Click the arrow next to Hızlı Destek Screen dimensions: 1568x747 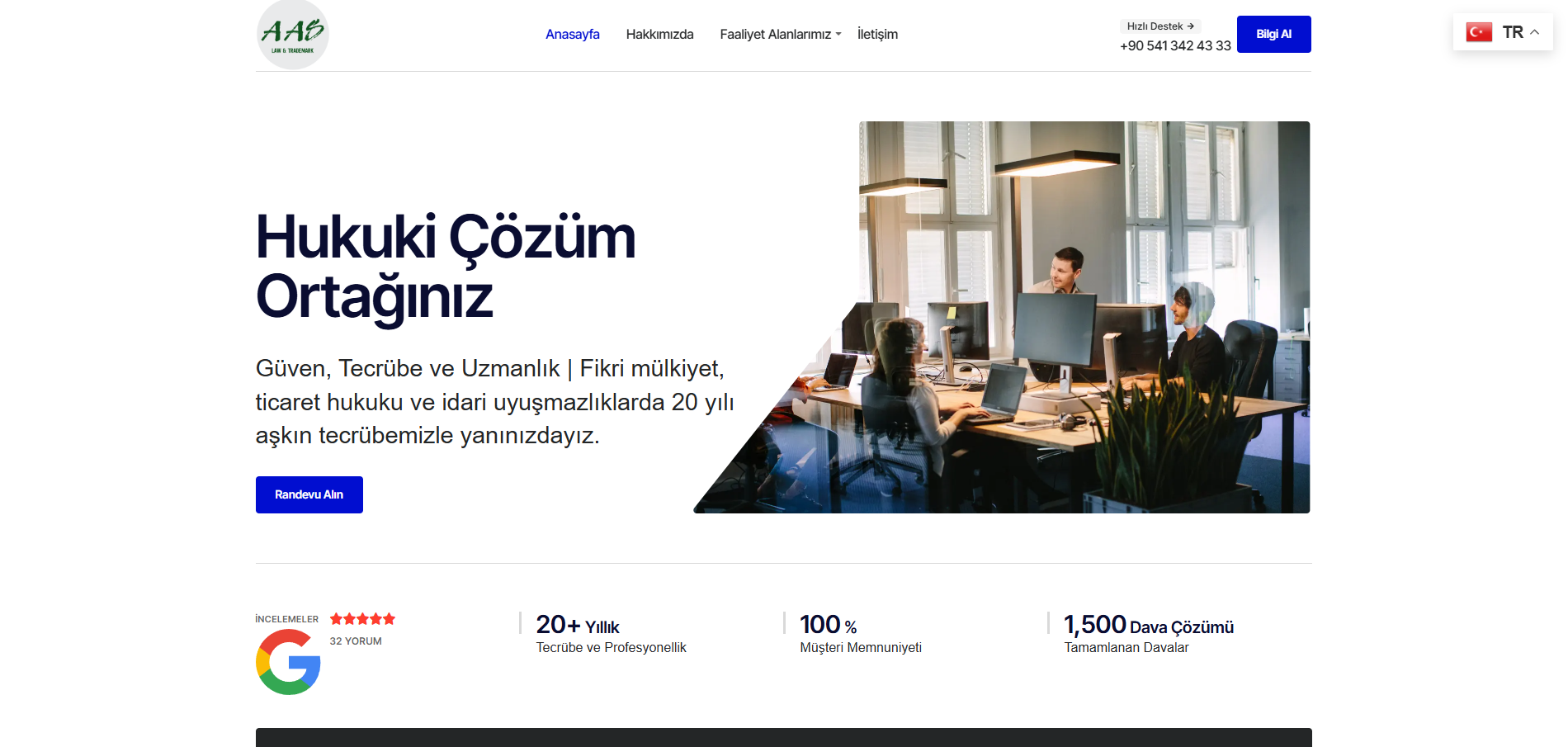tap(1190, 26)
